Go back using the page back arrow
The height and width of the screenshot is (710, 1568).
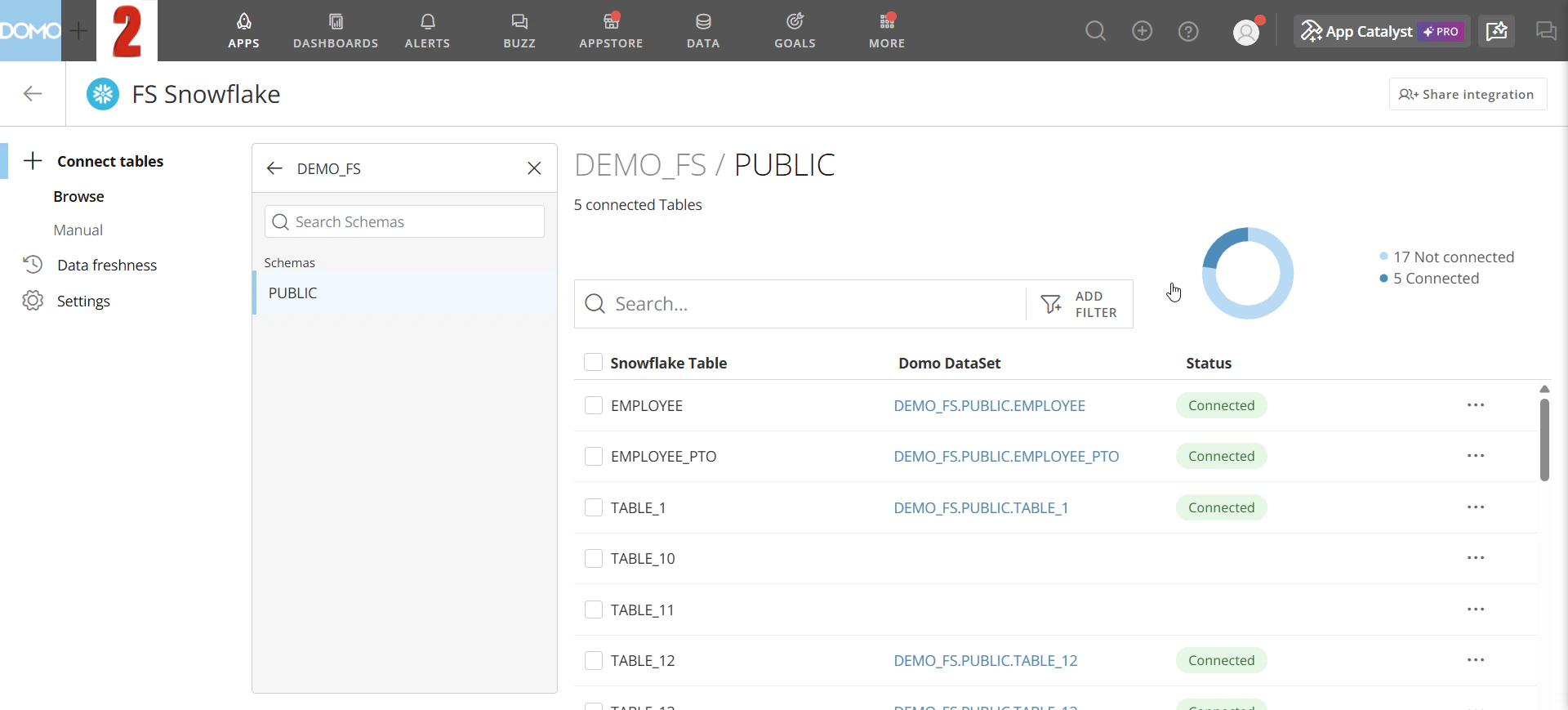pyautogui.click(x=33, y=94)
